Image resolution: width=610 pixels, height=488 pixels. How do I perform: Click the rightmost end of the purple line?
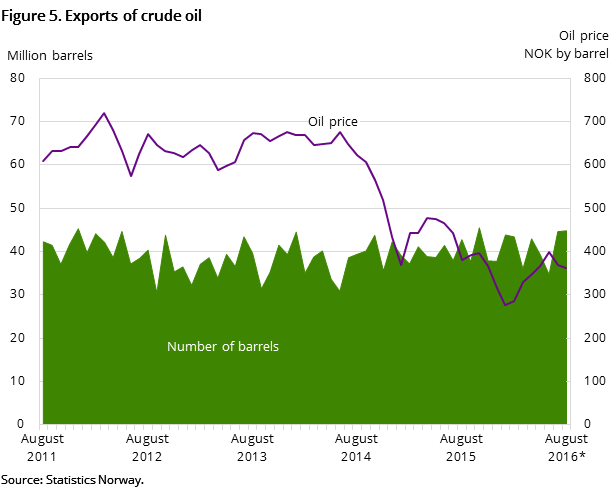click(567, 268)
